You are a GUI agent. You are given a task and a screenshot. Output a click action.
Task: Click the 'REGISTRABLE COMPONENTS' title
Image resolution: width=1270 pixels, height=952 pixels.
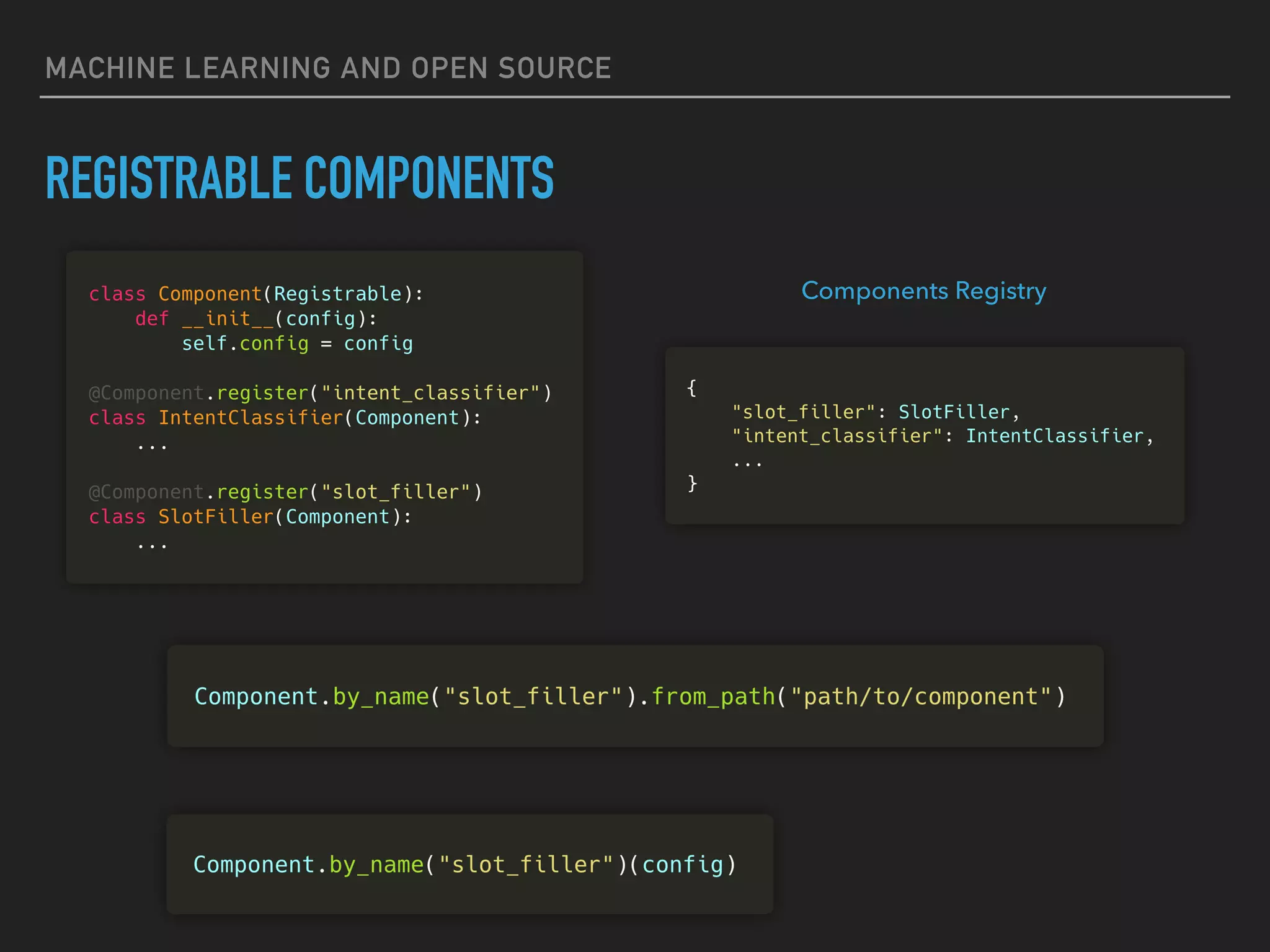tap(300, 178)
